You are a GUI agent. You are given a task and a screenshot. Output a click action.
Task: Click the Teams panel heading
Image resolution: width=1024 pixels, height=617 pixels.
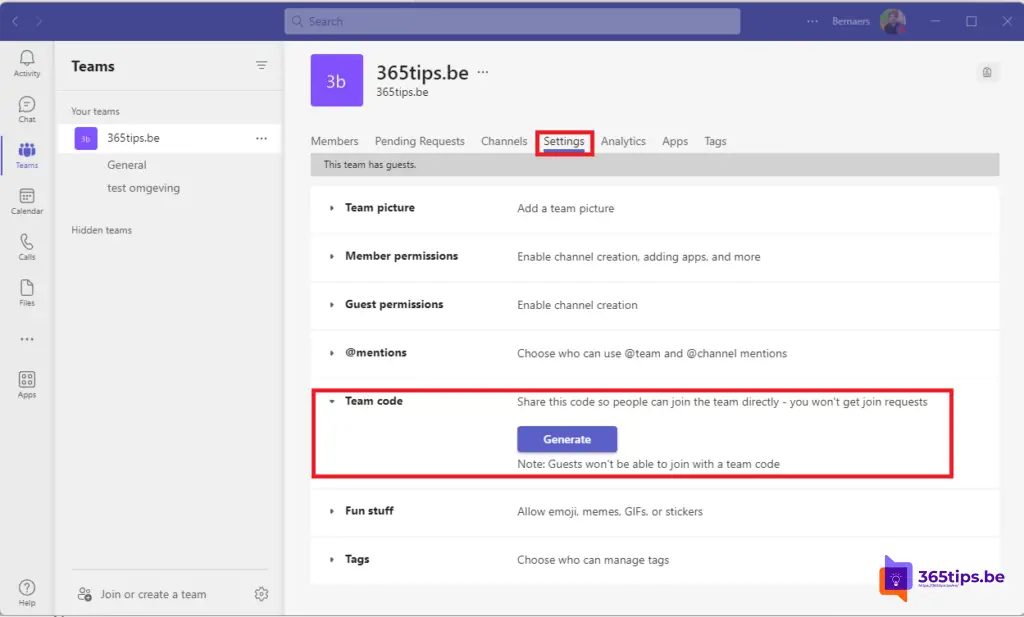coord(93,66)
